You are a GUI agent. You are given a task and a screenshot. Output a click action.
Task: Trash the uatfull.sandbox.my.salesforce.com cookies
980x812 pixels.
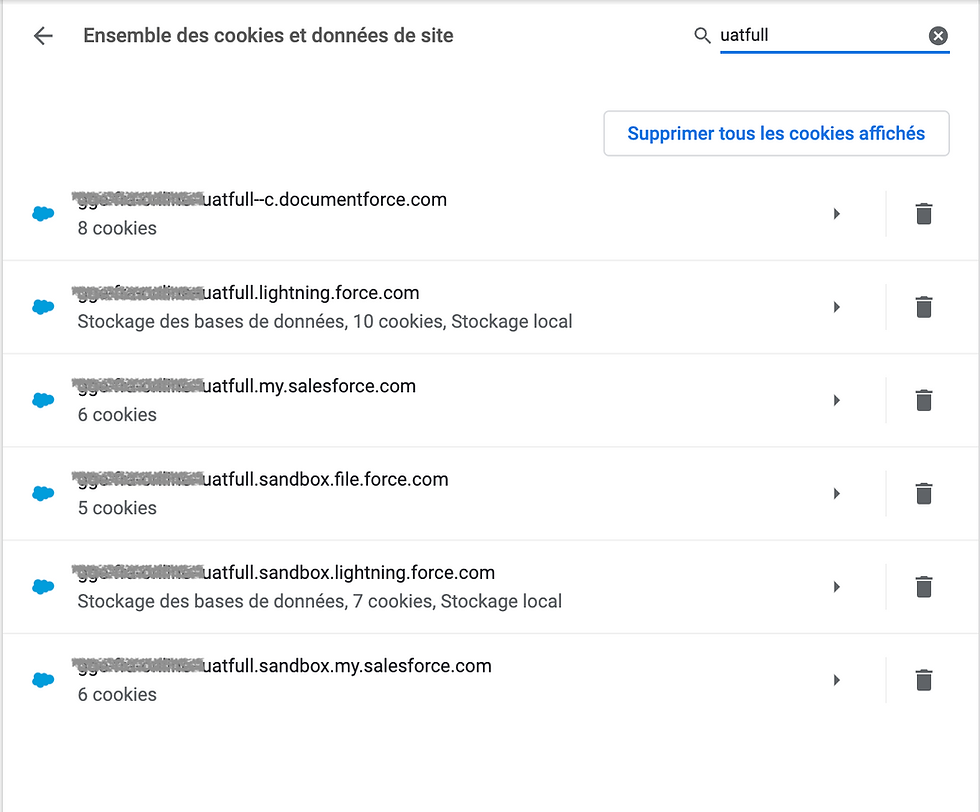[x=924, y=679]
